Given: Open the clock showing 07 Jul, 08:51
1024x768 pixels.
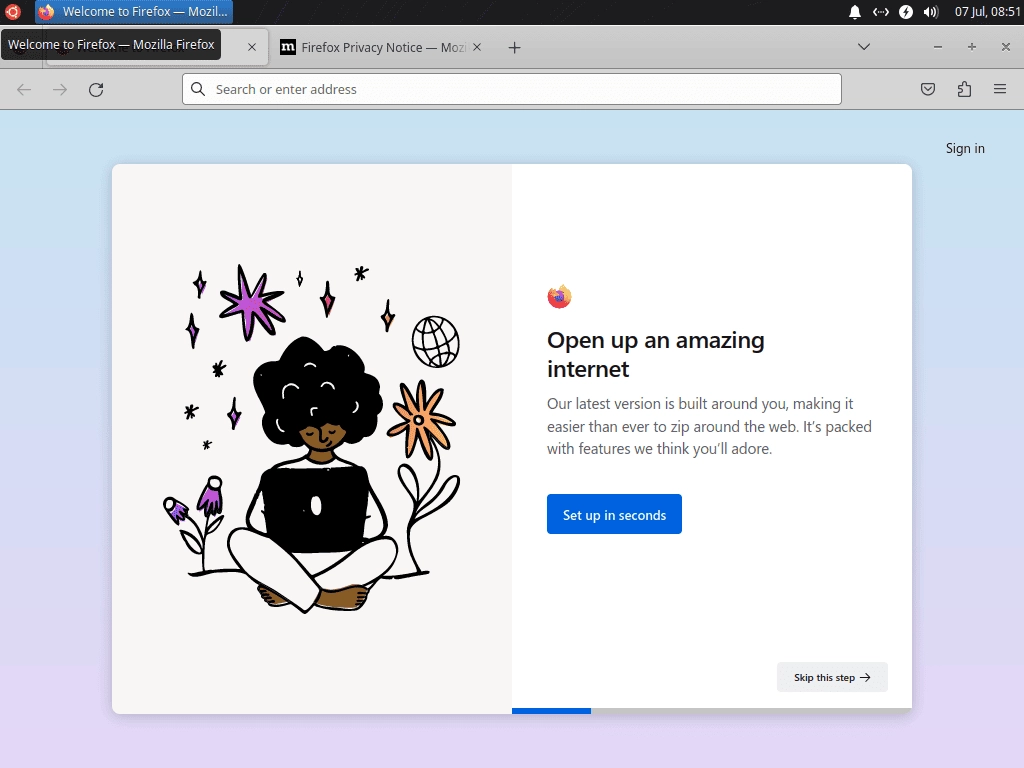Looking at the screenshot, I should pyautogui.click(x=987, y=12).
